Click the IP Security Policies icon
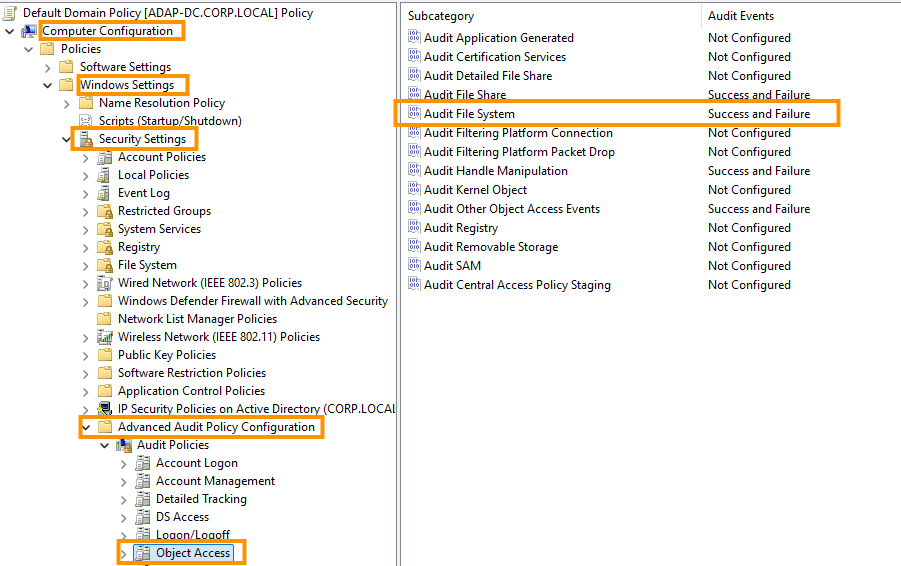 click(x=105, y=409)
